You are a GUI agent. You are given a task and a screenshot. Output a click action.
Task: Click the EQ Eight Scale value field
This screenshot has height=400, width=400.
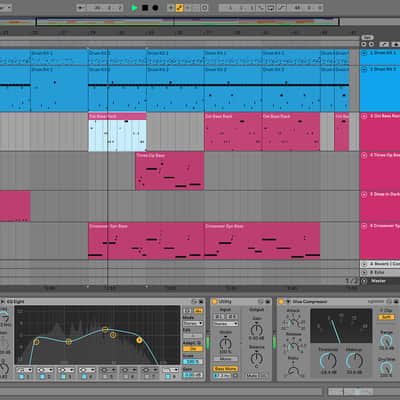point(192,362)
